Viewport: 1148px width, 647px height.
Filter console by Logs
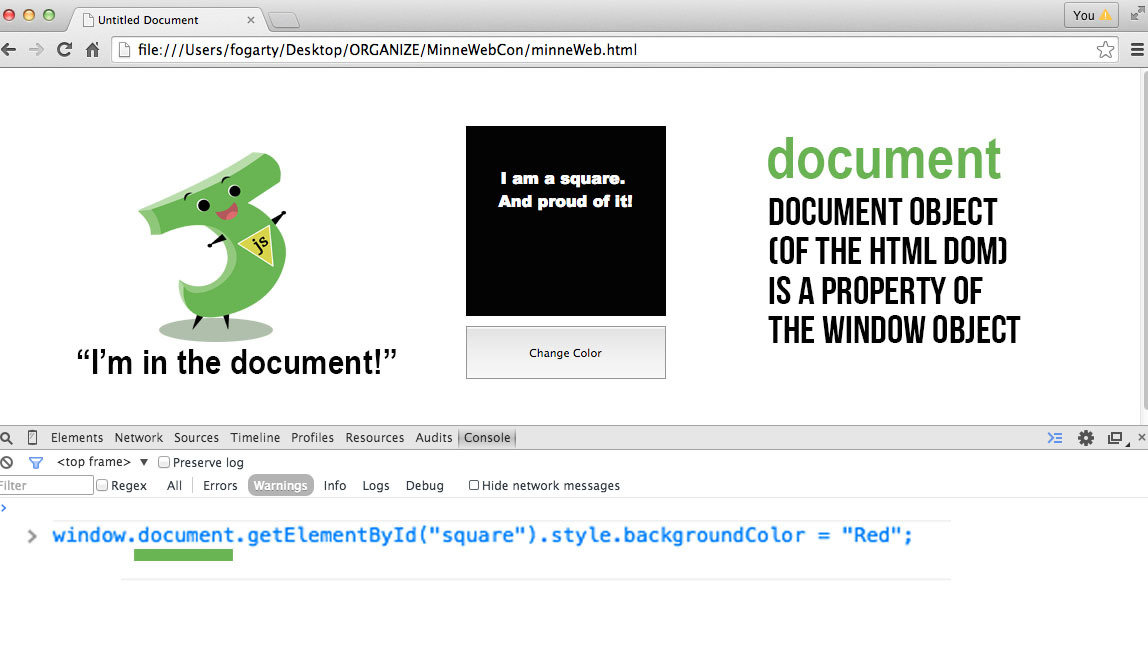[376, 485]
